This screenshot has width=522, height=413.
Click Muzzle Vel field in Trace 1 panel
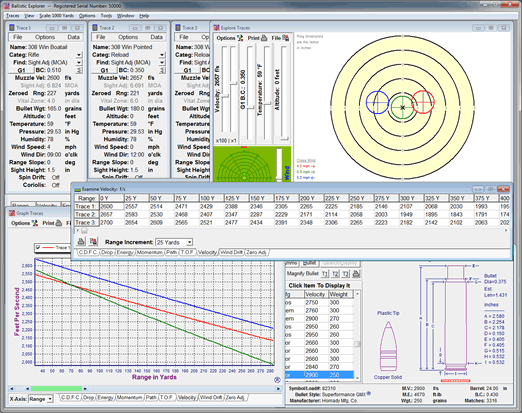(x=54, y=78)
